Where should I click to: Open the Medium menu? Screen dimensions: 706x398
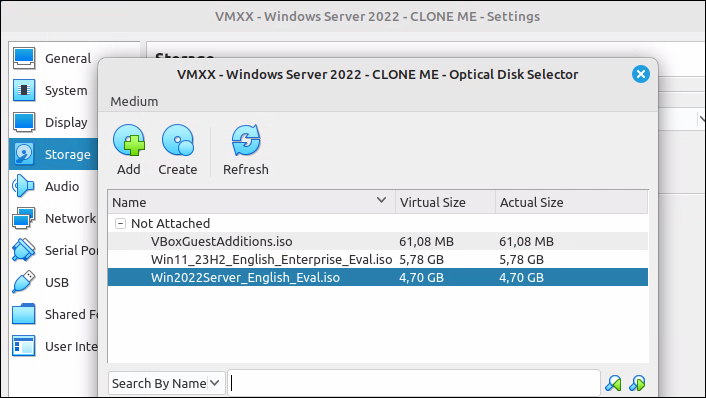(134, 101)
